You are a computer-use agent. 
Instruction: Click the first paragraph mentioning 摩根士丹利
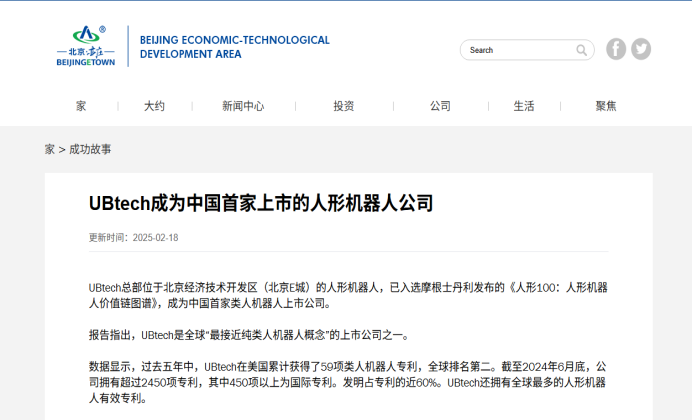click(348, 295)
